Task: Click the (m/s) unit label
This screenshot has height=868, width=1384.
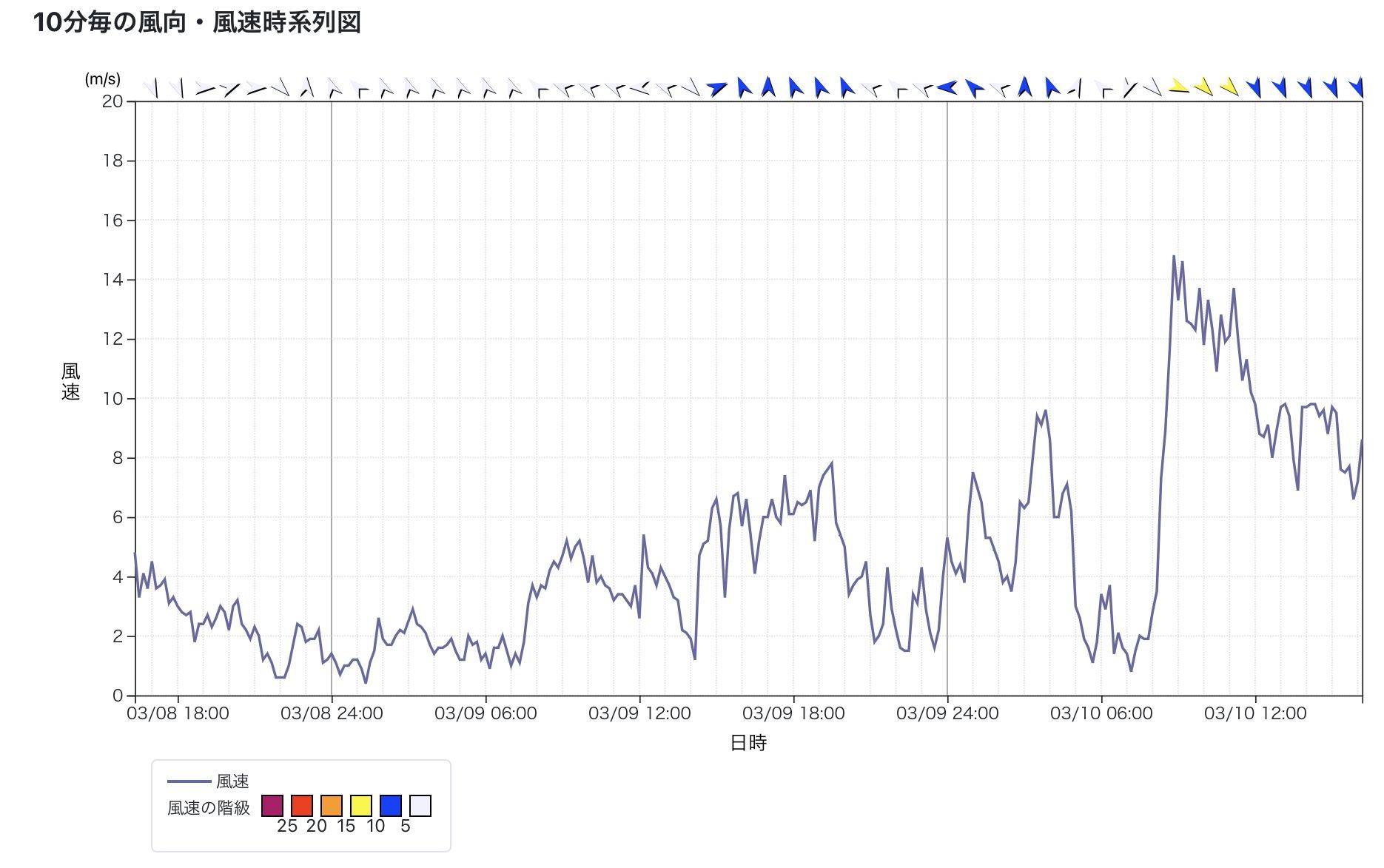Action: (x=102, y=78)
